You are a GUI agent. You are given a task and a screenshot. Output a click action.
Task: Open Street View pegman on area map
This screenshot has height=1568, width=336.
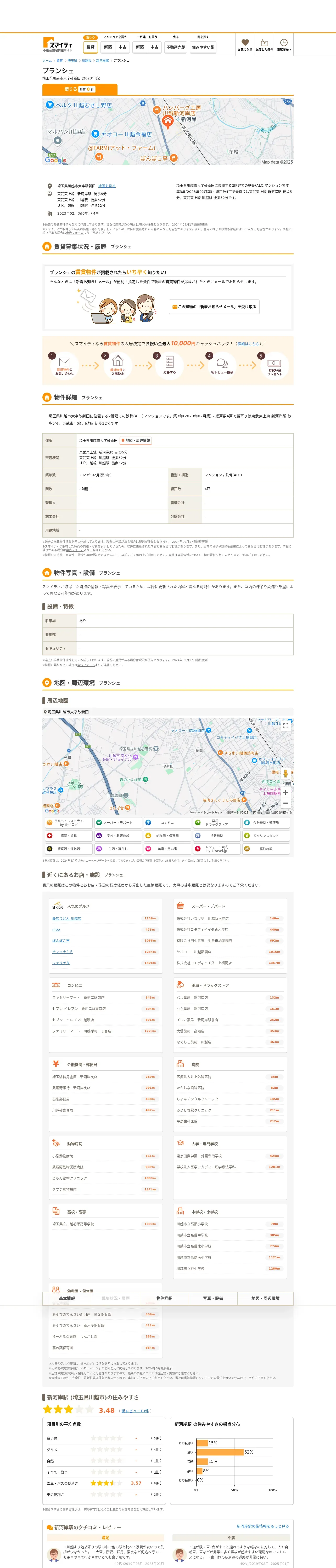[285, 773]
